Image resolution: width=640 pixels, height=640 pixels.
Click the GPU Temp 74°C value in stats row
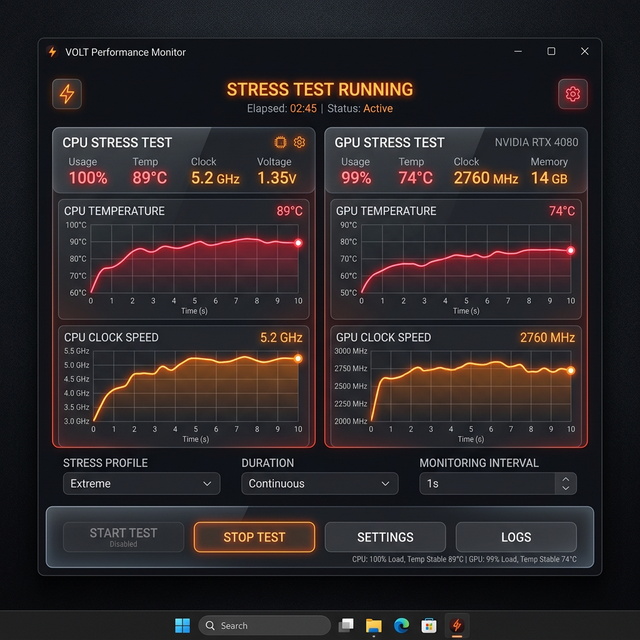click(x=416, y=178)
